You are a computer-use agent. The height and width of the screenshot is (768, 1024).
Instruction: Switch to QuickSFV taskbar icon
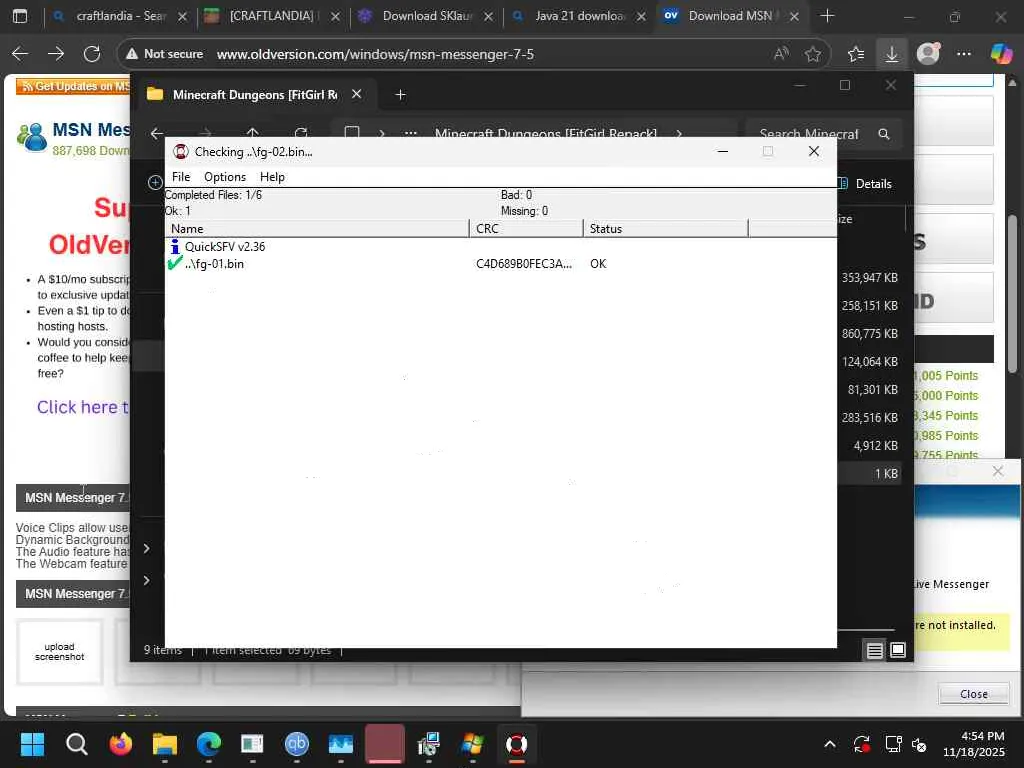tap(517, 744)
